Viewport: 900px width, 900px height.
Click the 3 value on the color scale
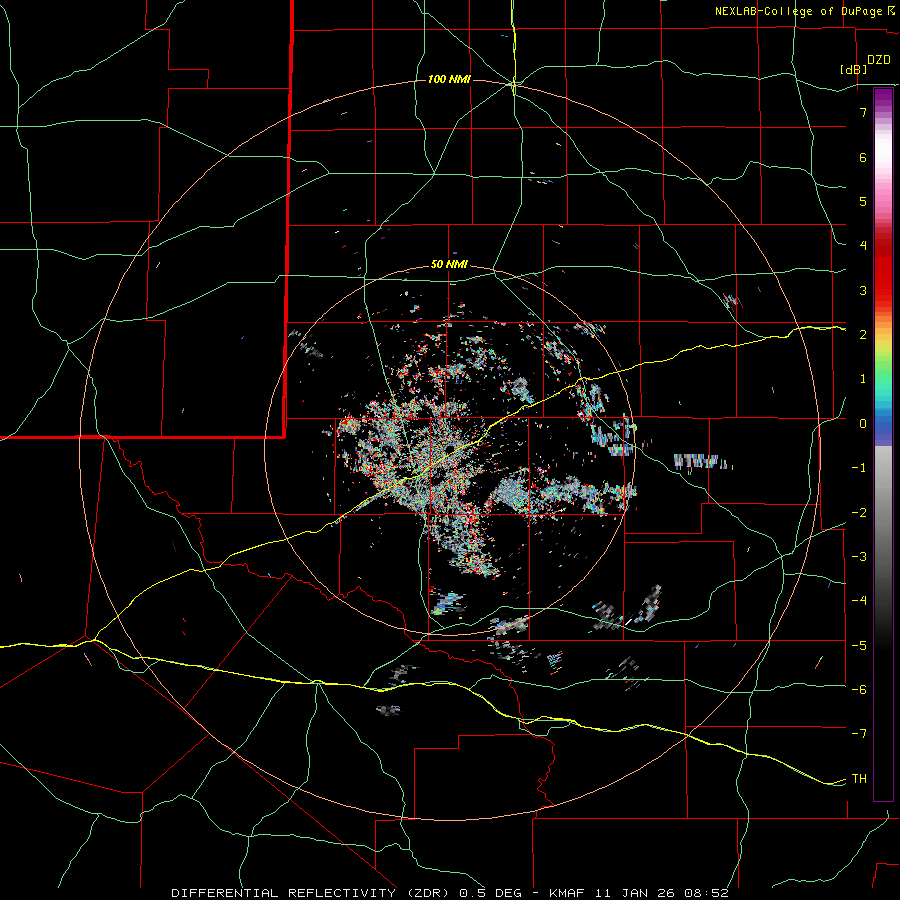[863, 290]
